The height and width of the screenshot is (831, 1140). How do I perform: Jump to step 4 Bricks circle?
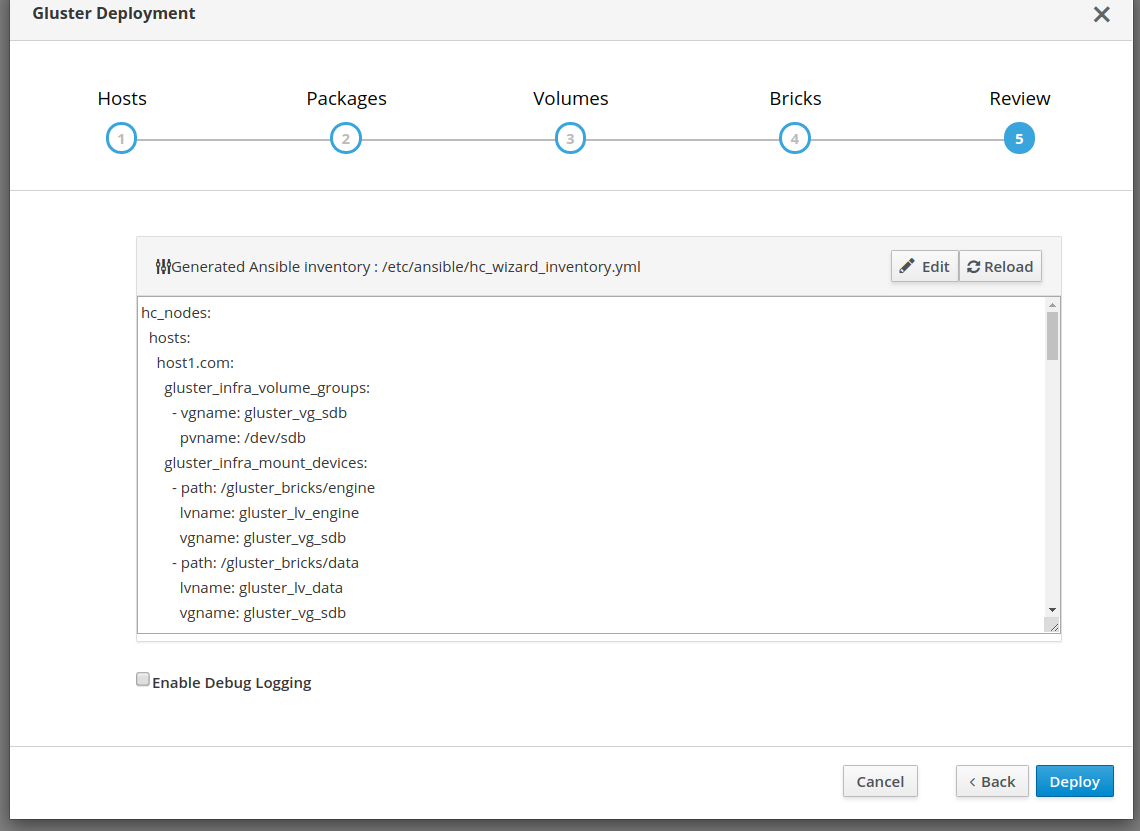pos(795,139)
